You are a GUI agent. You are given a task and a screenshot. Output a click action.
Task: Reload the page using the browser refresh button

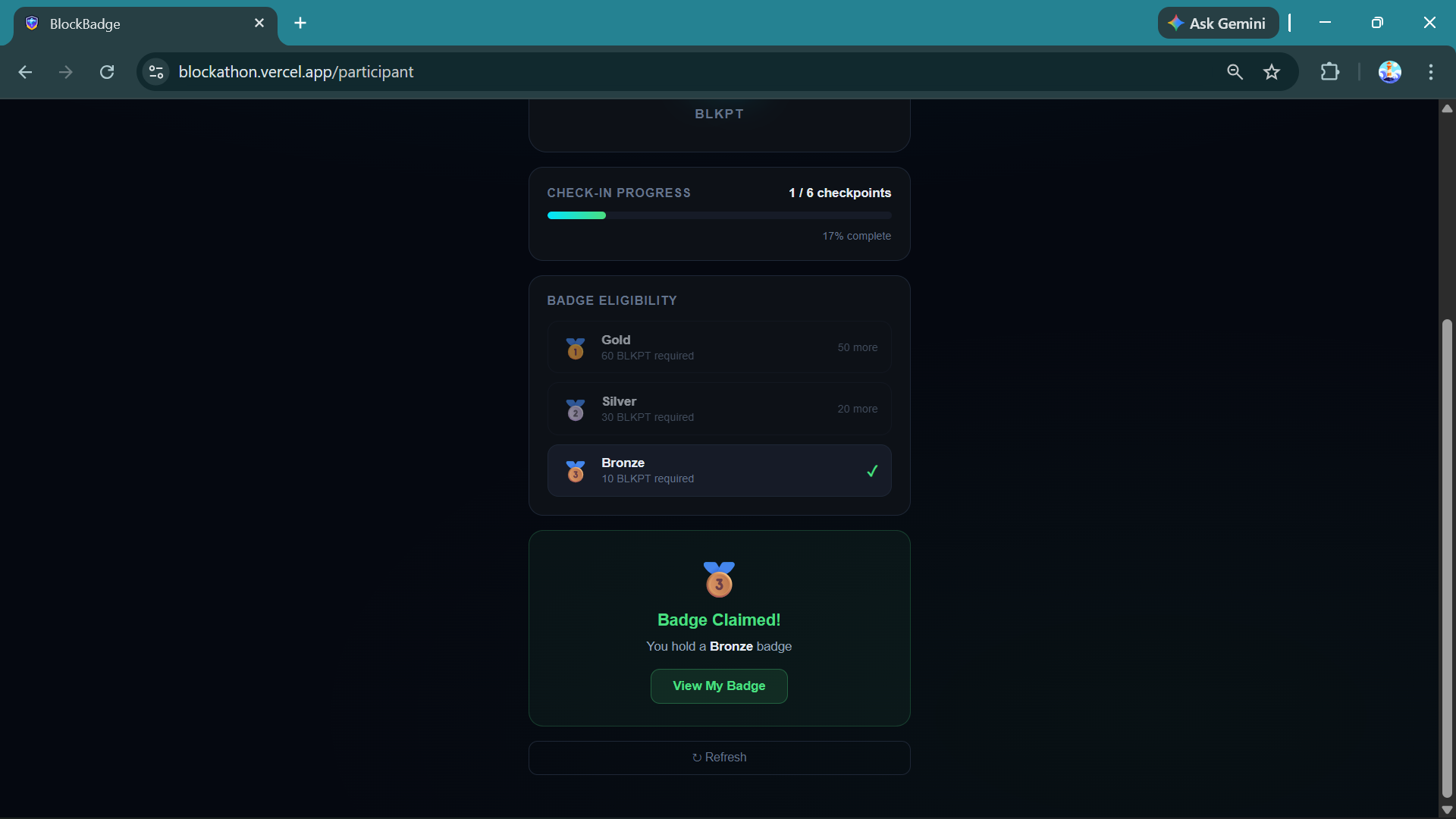[x=107, y=72]
